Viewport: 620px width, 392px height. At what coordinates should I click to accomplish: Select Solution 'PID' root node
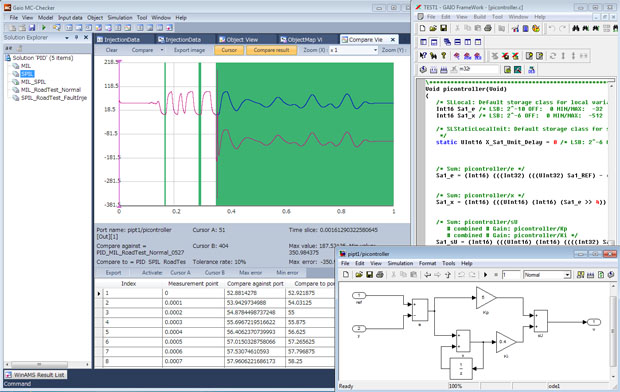coord(43,58)
